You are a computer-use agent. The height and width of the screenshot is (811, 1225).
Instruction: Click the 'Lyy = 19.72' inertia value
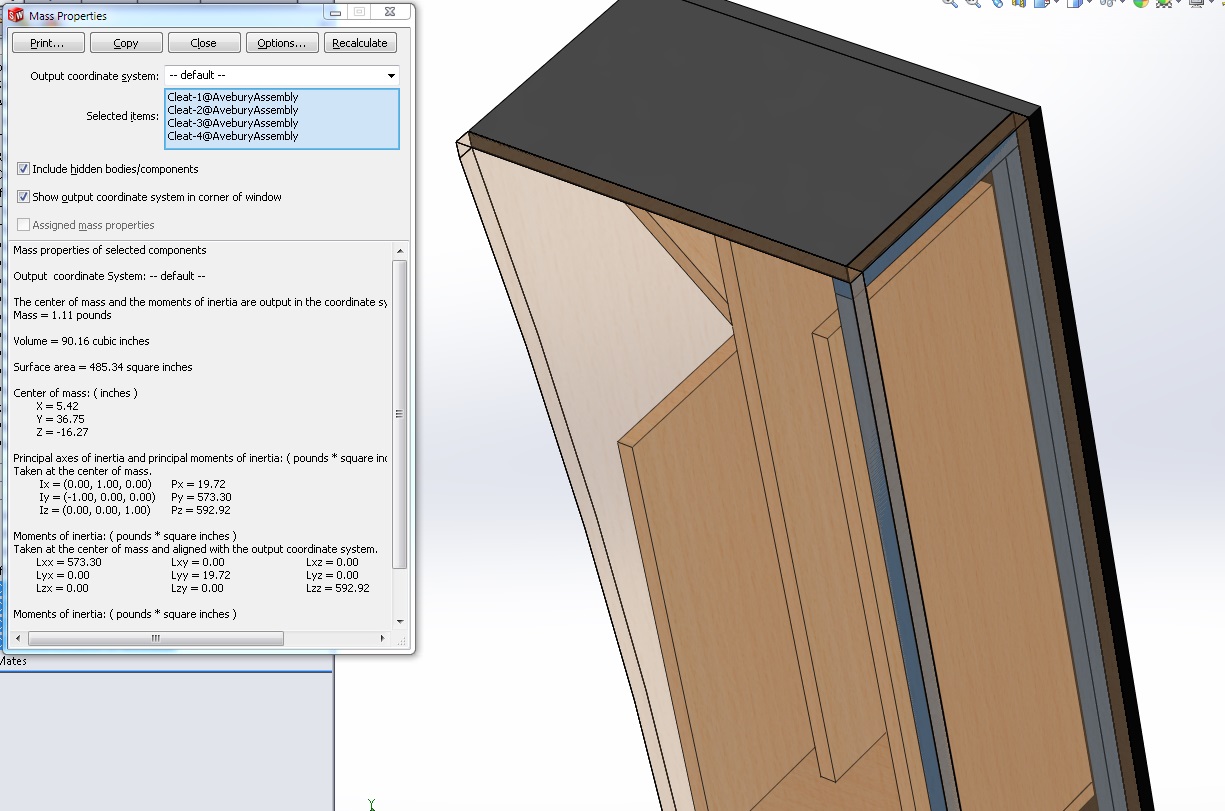point(201,575)
